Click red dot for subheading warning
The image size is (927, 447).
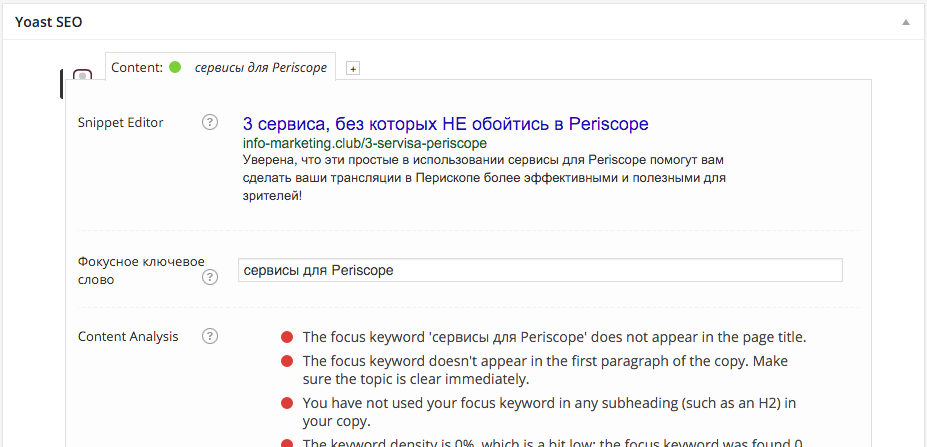[287, 403]
